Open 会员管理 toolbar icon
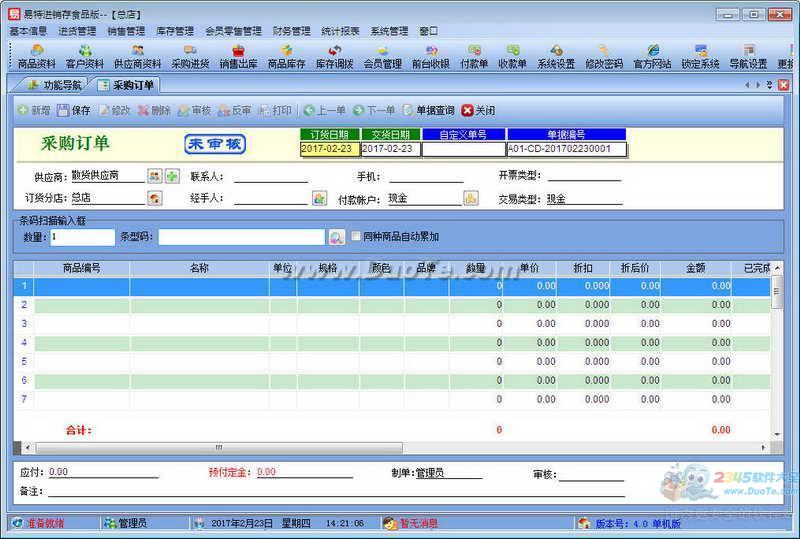This screenshot has width=800, height=539. 382,57
